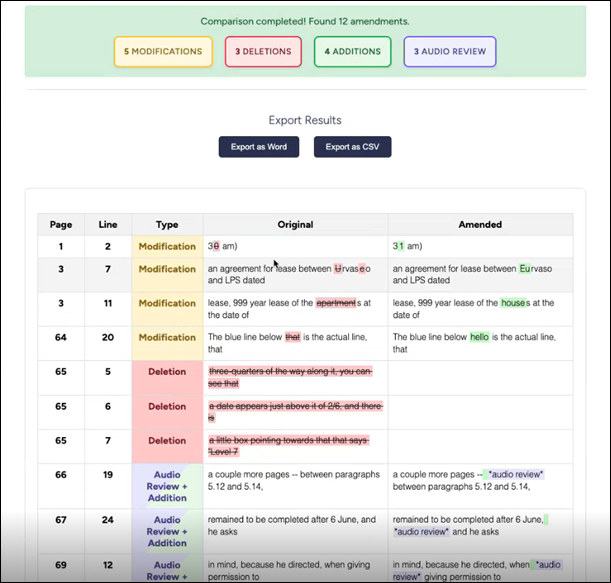Viewport: 611px width, 583px height.
Task: Click line number 24 cell
Action: click(x=108, y=531)
